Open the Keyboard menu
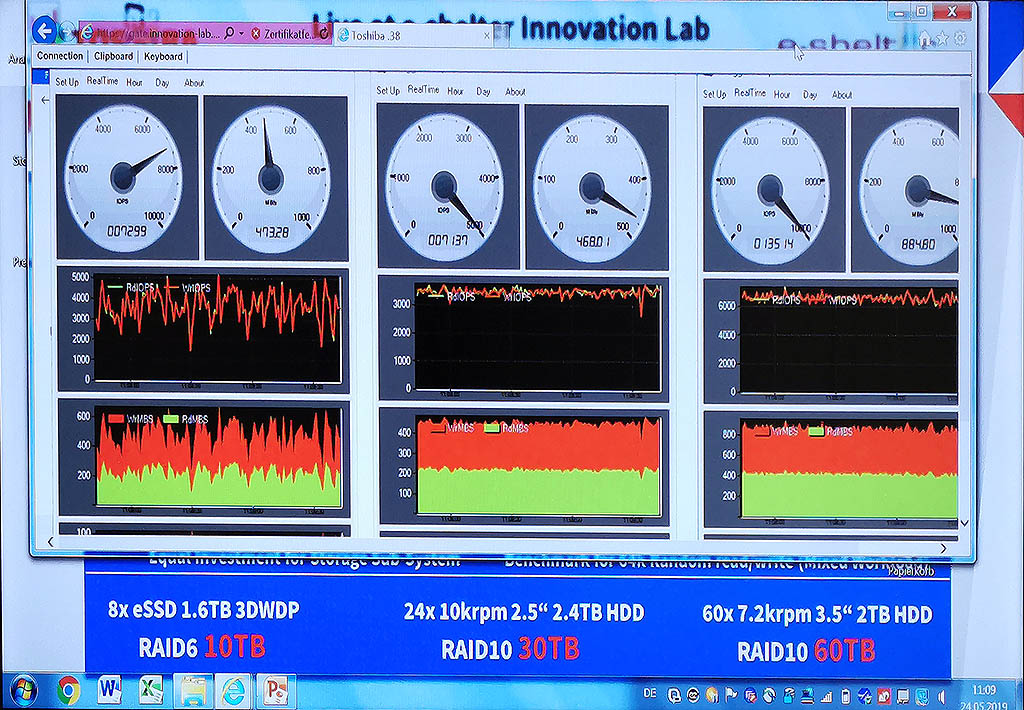The image size is (1024, 710). (163, 57)
